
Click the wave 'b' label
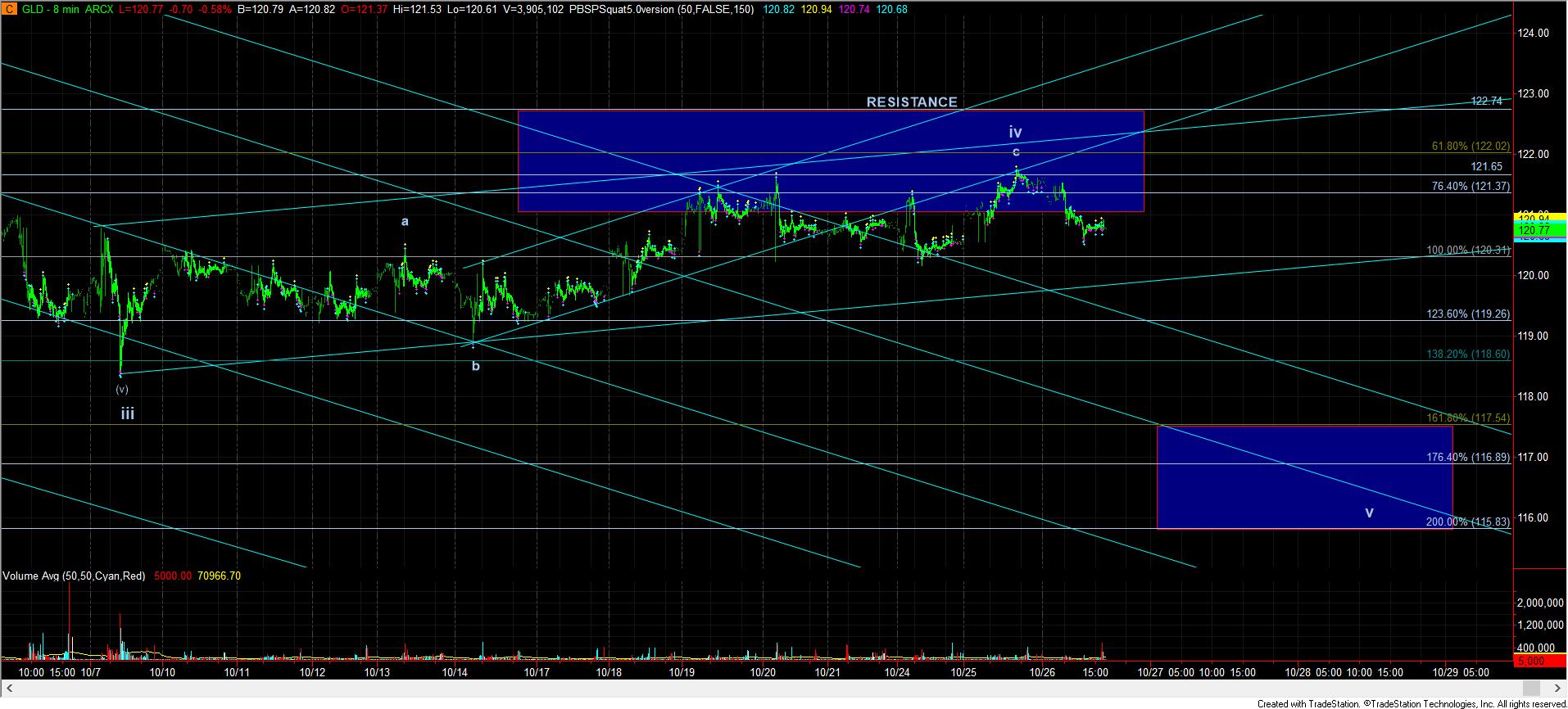tap(475, 366)
